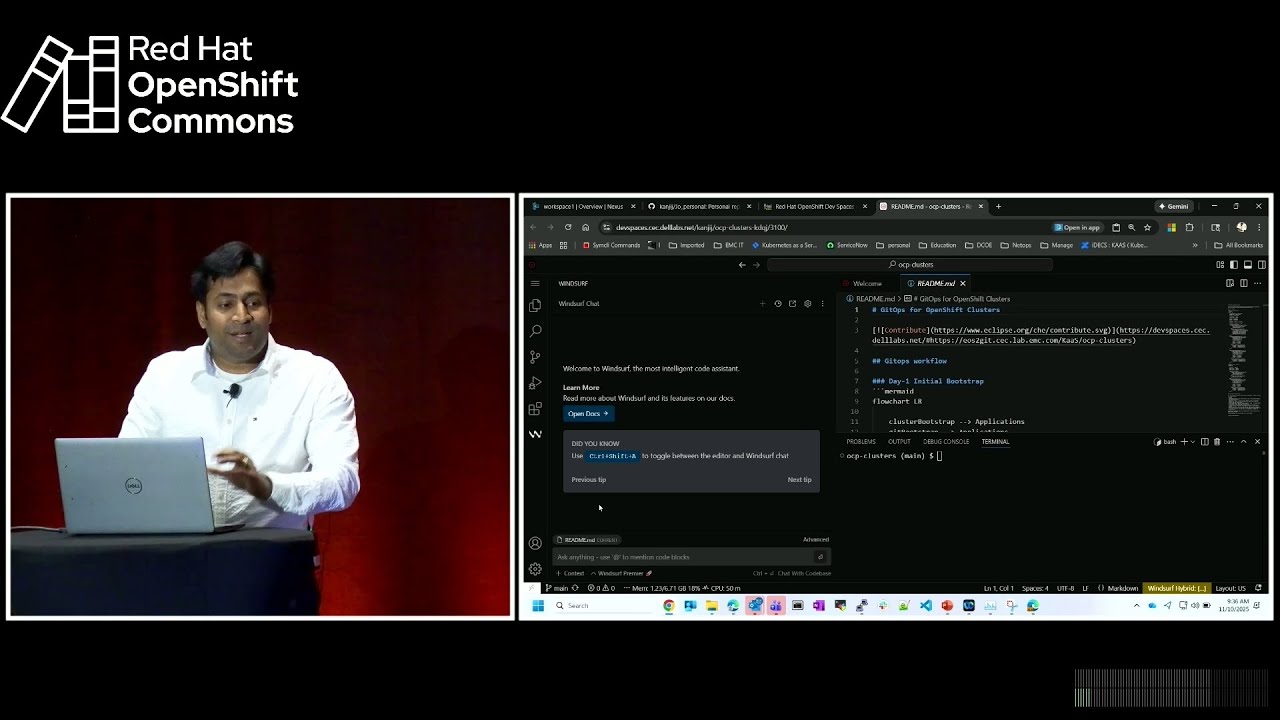Open the Search view in activity bar
The image size is (1280, 720).
pyautogui.click(x=535, y=331)
